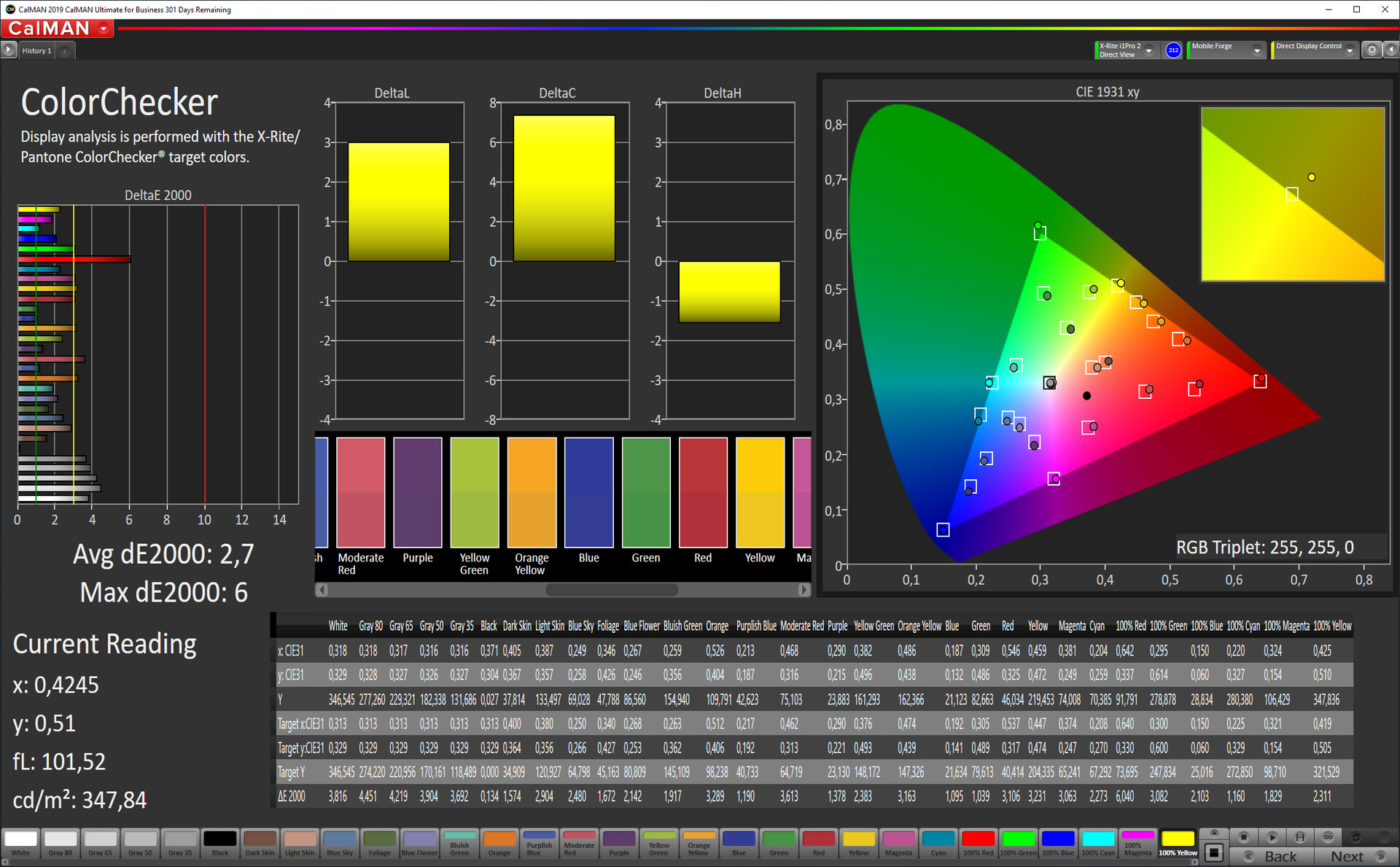Image resolution: width=1400 pixels, height=867 pixels.
Task: Open the Direct Display Control dropdown
Action: 1314,50
